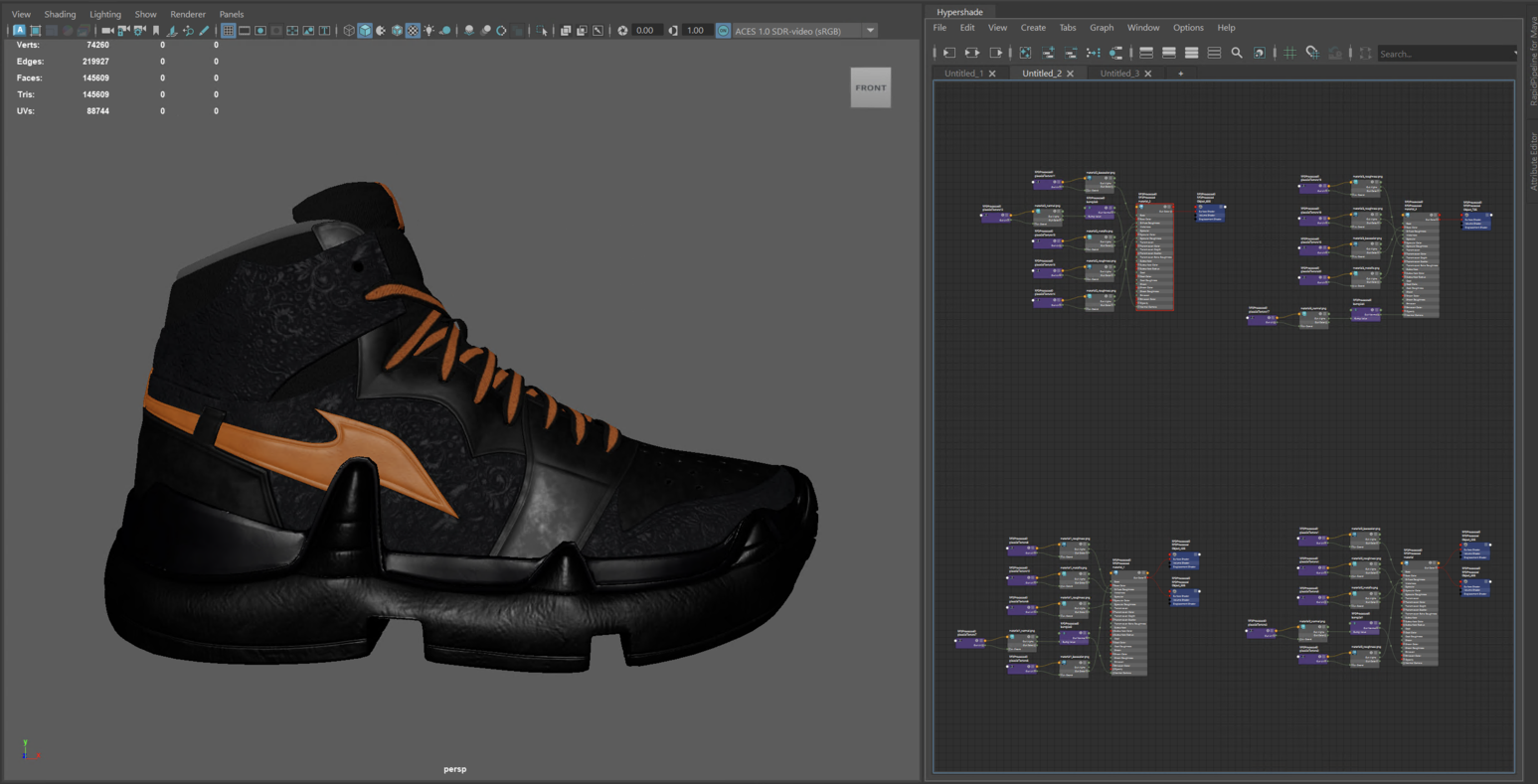Click the Hypershade Search input field
1538x784 pixels.
pos(1442,54)
